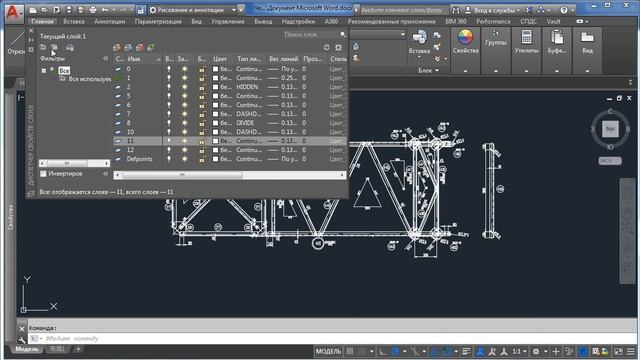
Task: Create a new layer with New Layer icon
Action: pos(117,48)
